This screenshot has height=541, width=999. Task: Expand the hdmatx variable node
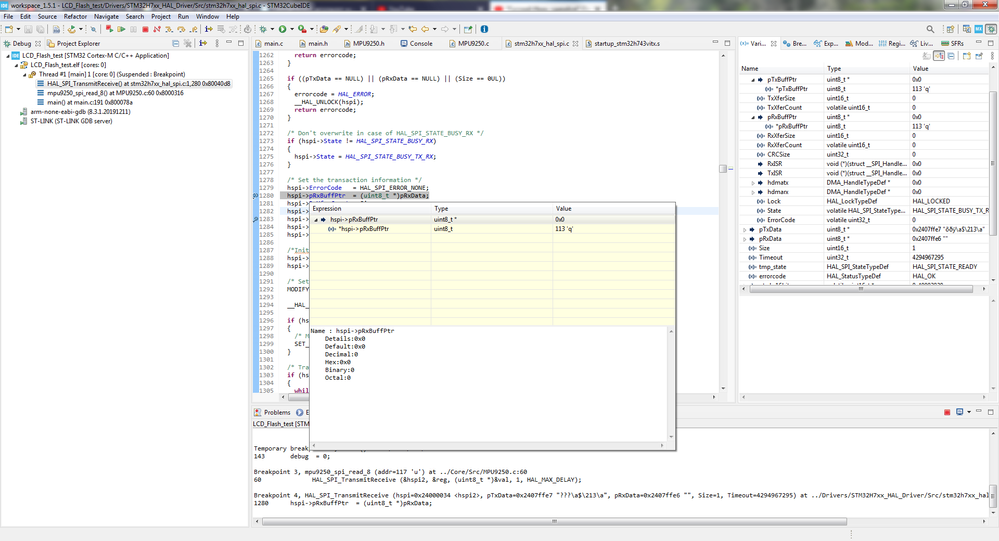[753, 183]
